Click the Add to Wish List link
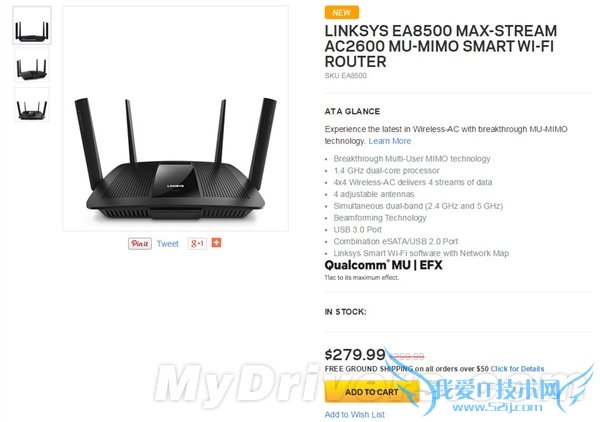Viewport: 600px width, 422px height. (354, 414)
